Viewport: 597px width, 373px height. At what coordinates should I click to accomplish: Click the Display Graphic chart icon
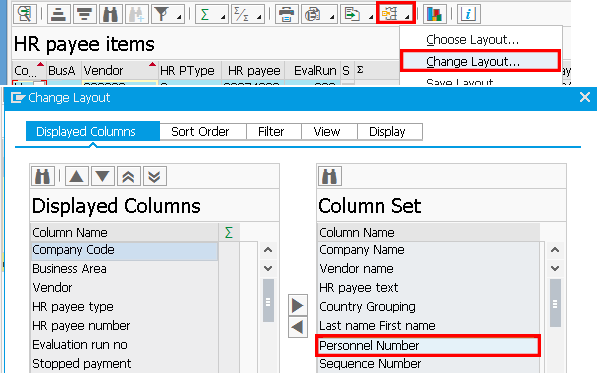tap(434, 14)
